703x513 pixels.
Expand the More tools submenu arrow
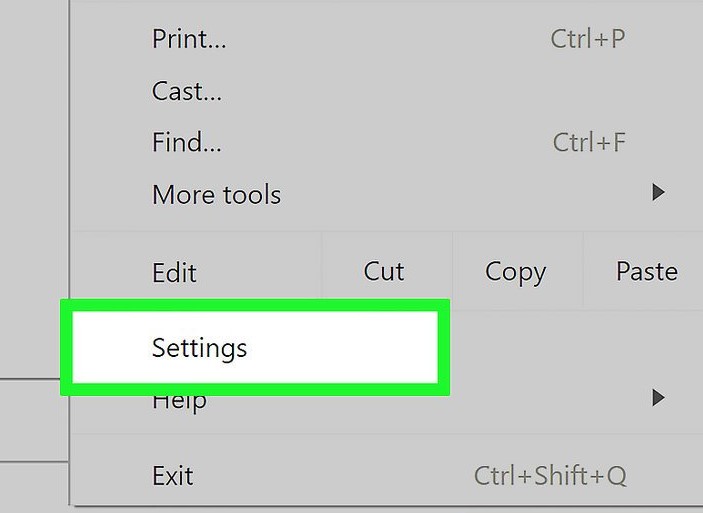(x=658, y=193)
